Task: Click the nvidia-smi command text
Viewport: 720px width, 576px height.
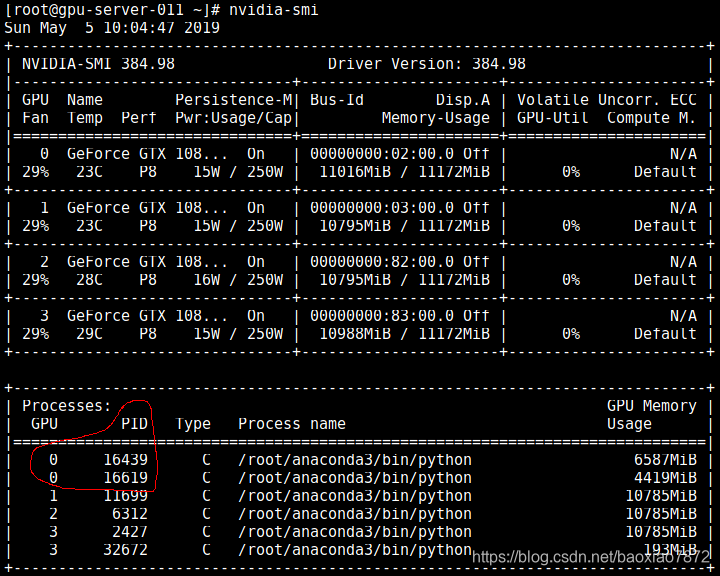Action: pos(274,10)
